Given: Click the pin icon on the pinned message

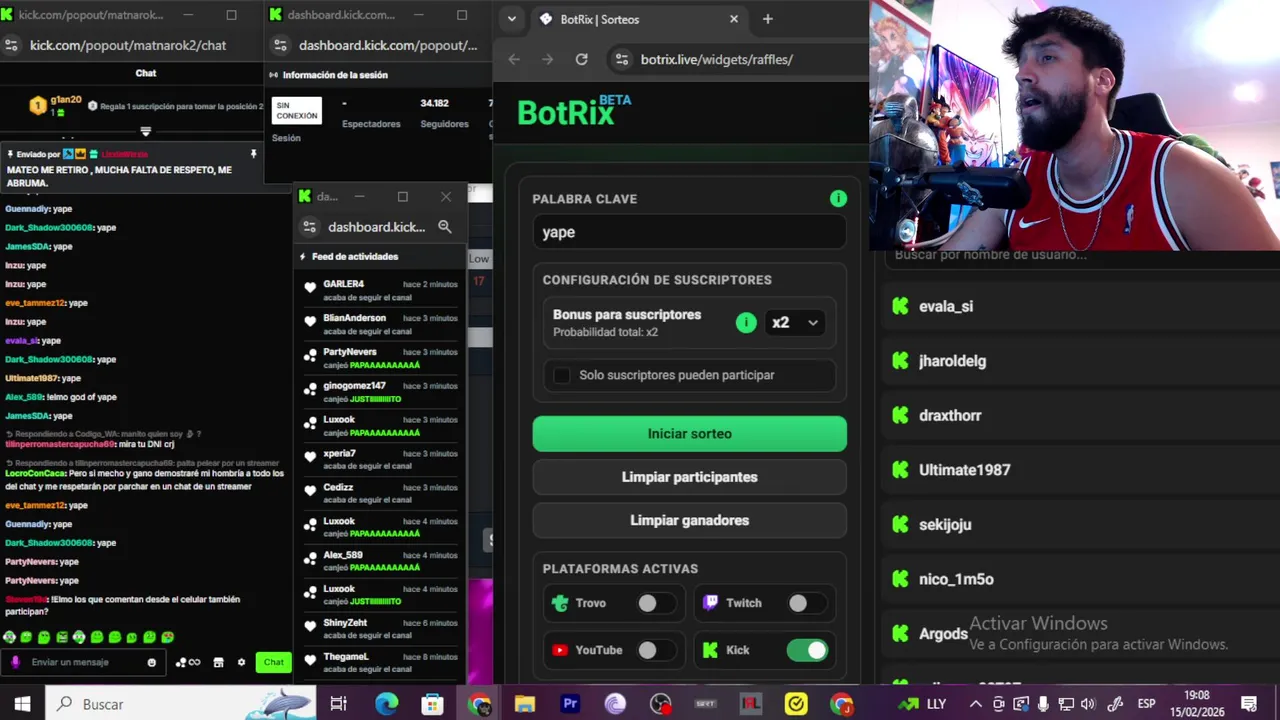Looking at the screenshot, I should click(x=253, y=154).
